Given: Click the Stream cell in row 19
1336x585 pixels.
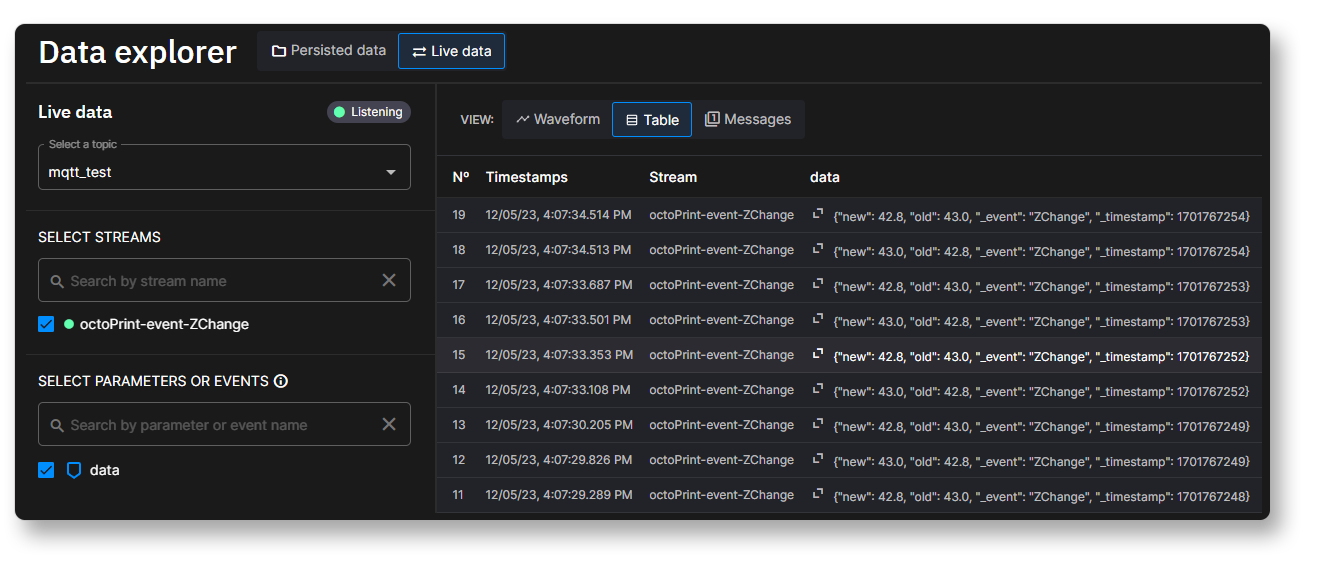Looking at the screenshot, I should (x=721, y=215).
